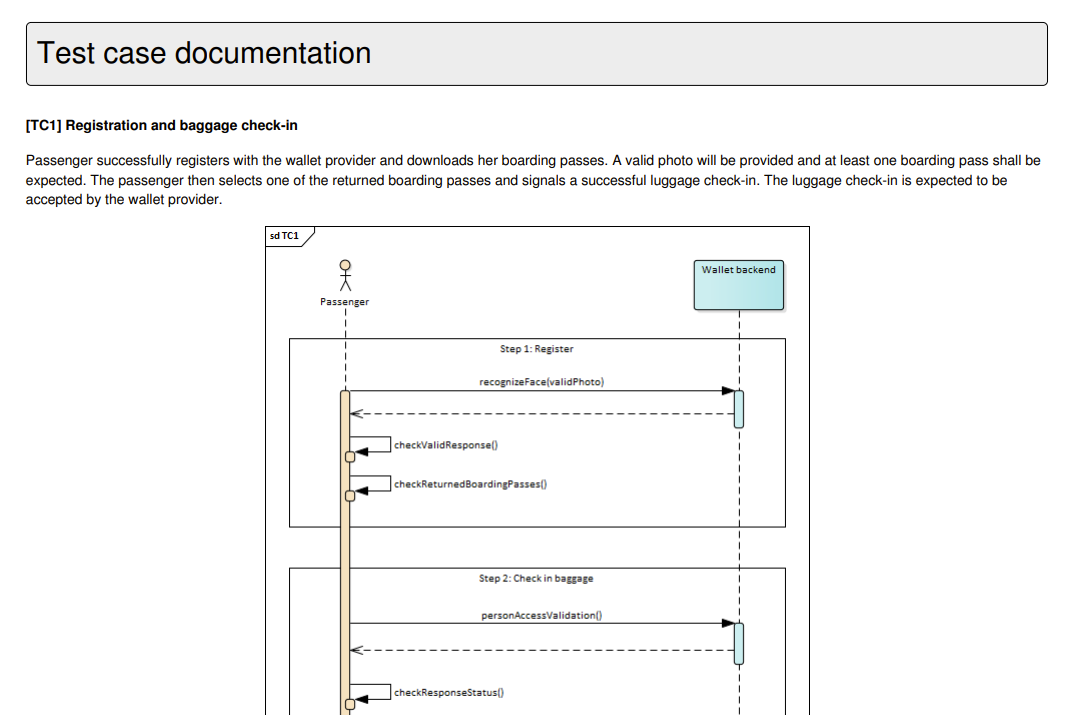Viewport: 1070px width, 728px height.
Task: Click the checkReturnedBoardingPasses() label
Action: coord(470,484)
